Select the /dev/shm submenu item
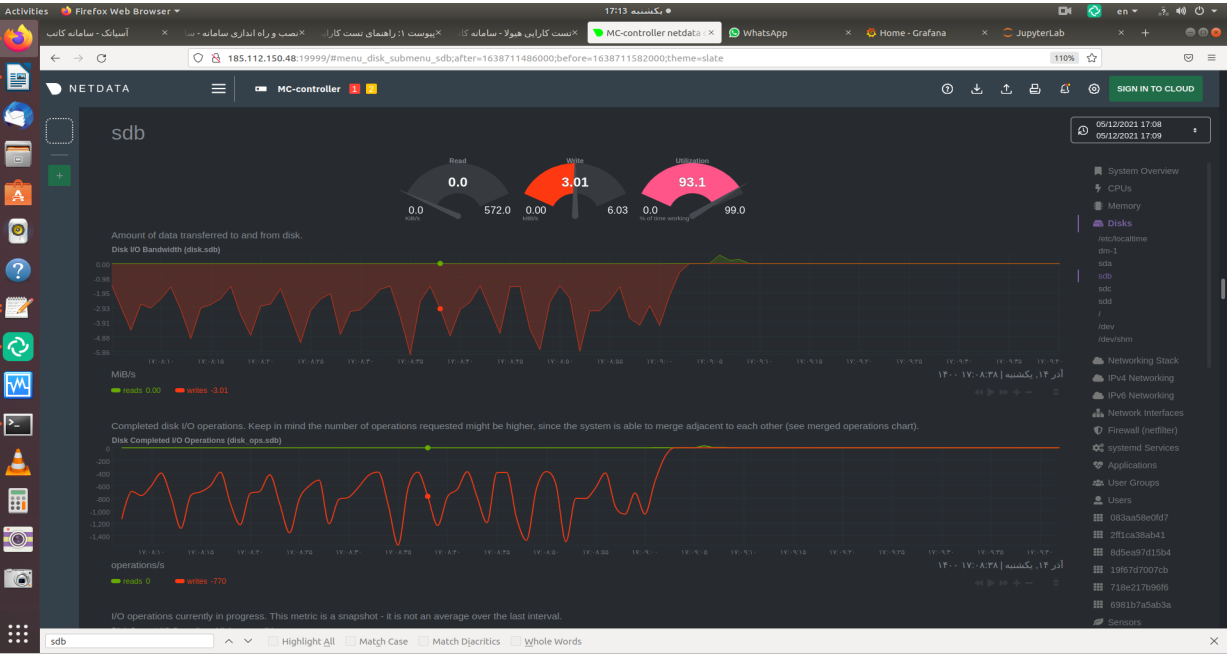 (x=1115, y=339)
